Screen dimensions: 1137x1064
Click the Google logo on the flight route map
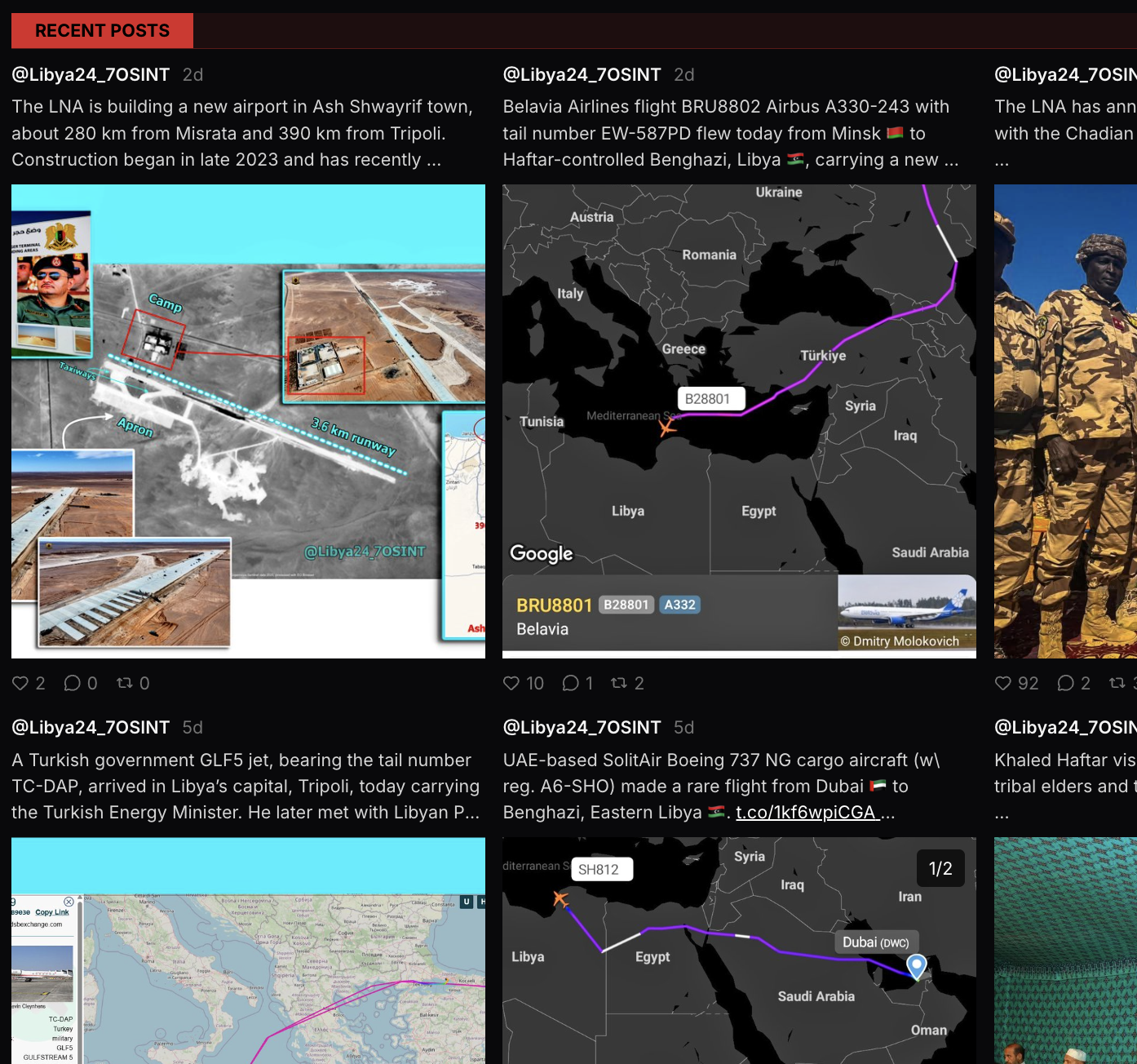540,553
